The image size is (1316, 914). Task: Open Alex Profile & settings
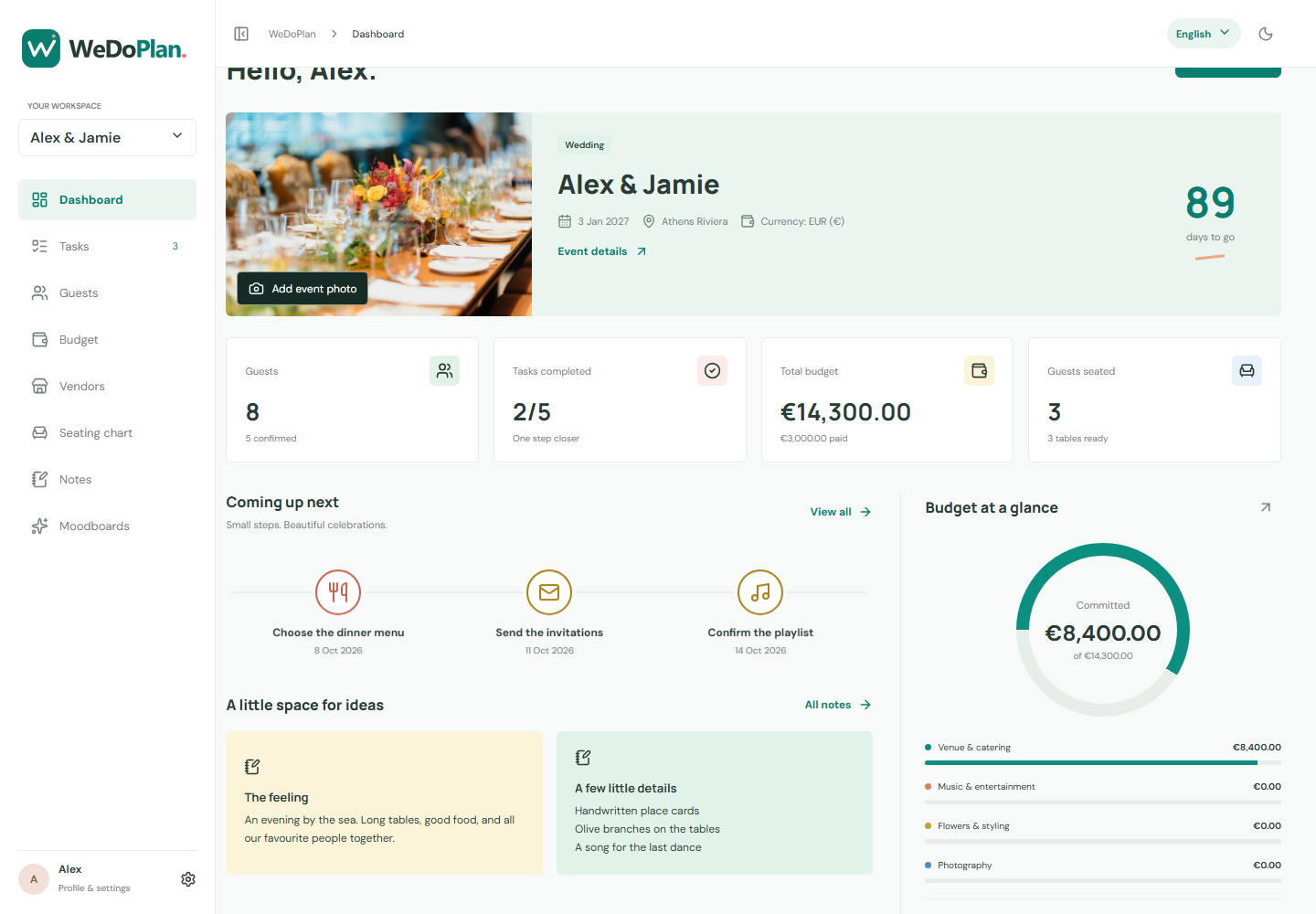[x=94, y=878]
